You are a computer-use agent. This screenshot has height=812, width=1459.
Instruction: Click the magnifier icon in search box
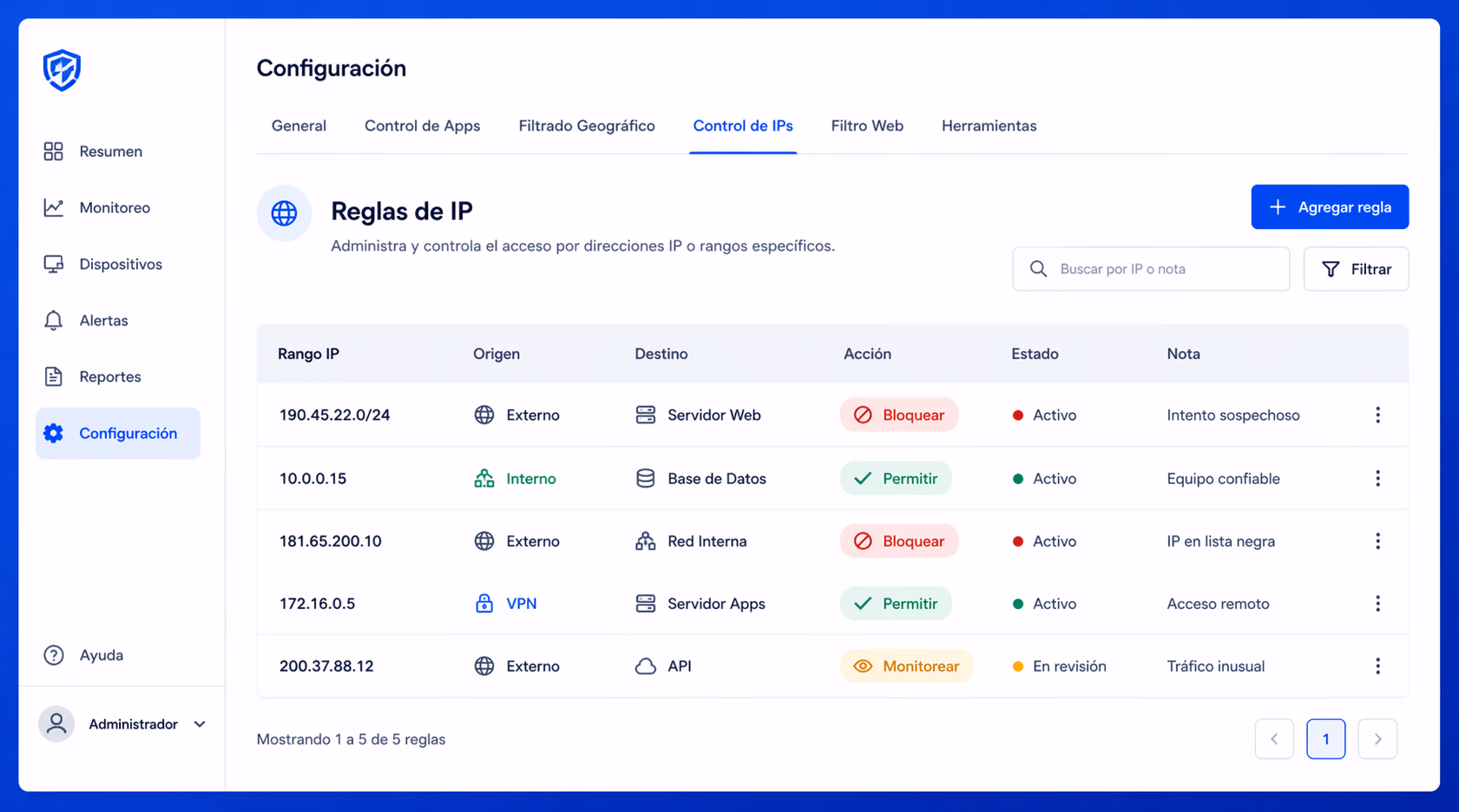click(1038, 269)
